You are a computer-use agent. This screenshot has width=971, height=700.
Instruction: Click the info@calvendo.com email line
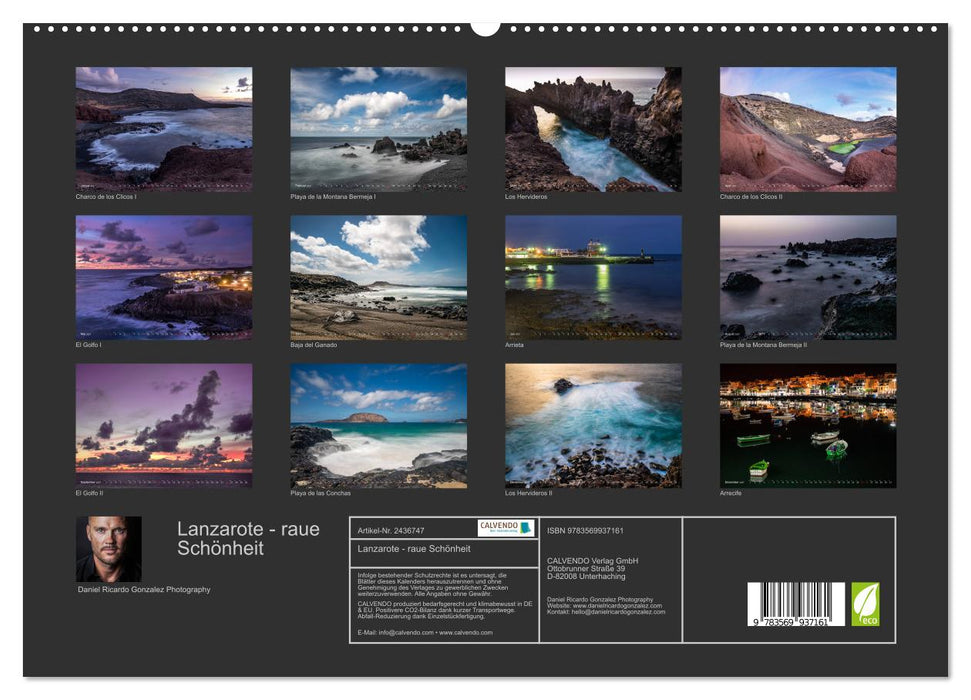pyautogui.click(x=425, y=632)
